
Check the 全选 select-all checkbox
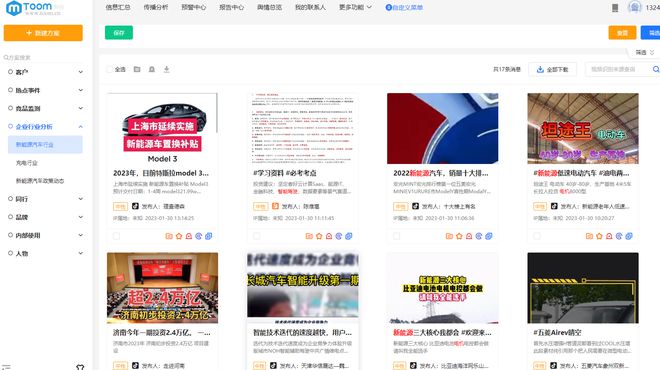tap(110, 69)
